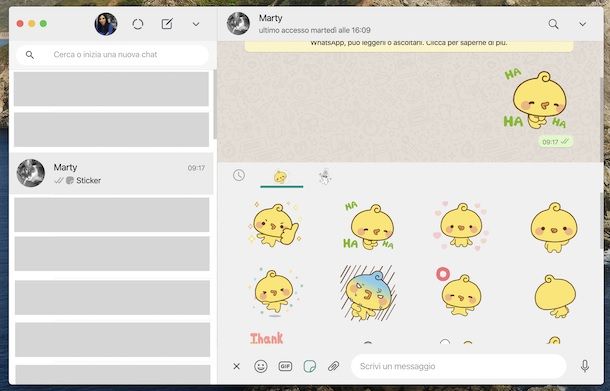Open the Marty chat in the list
Viewport: 610px width, 391px height.
coord(111,173)
